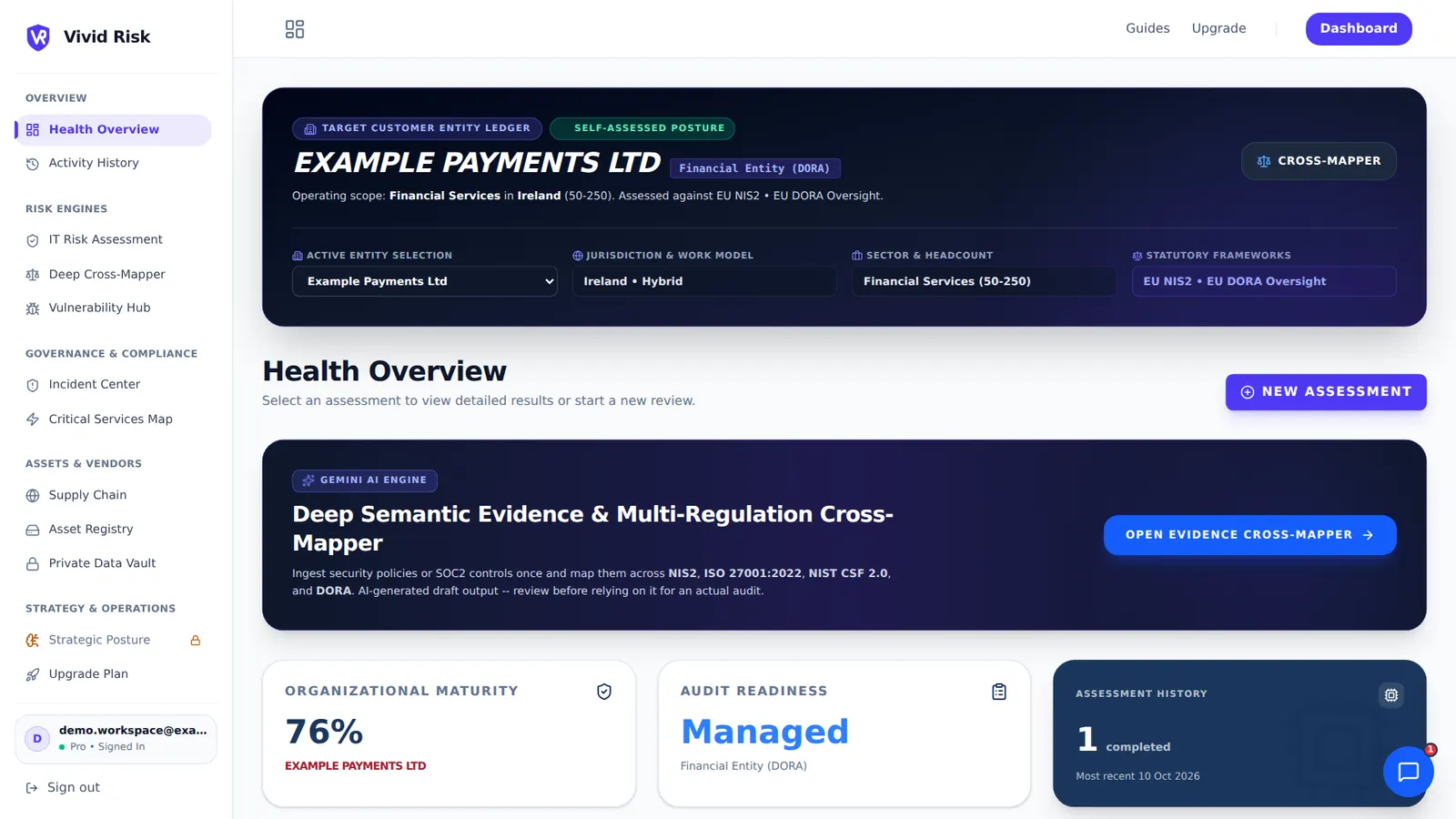Screen dimensions: 1456x819
Task: Click the Incident Center shield icon
Action: pos(33,385)
